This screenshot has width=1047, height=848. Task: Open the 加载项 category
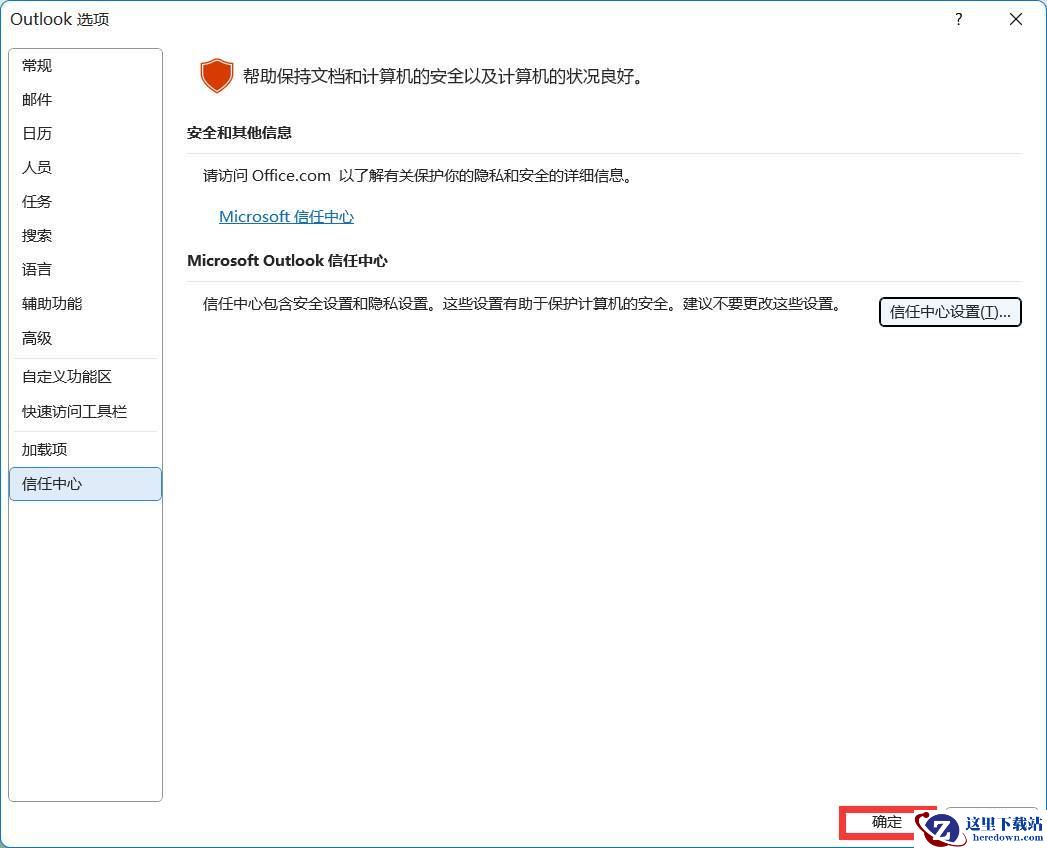[x=85, y=449]
